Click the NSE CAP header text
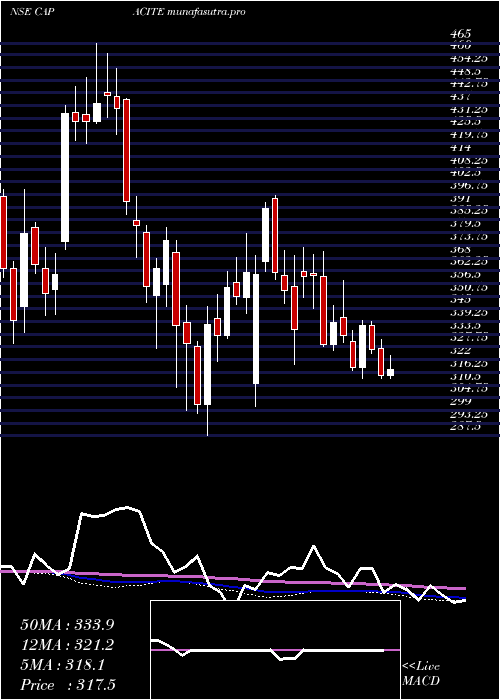Screen dimensions: 500x700 pyautogui.click(x=32, y=12)
